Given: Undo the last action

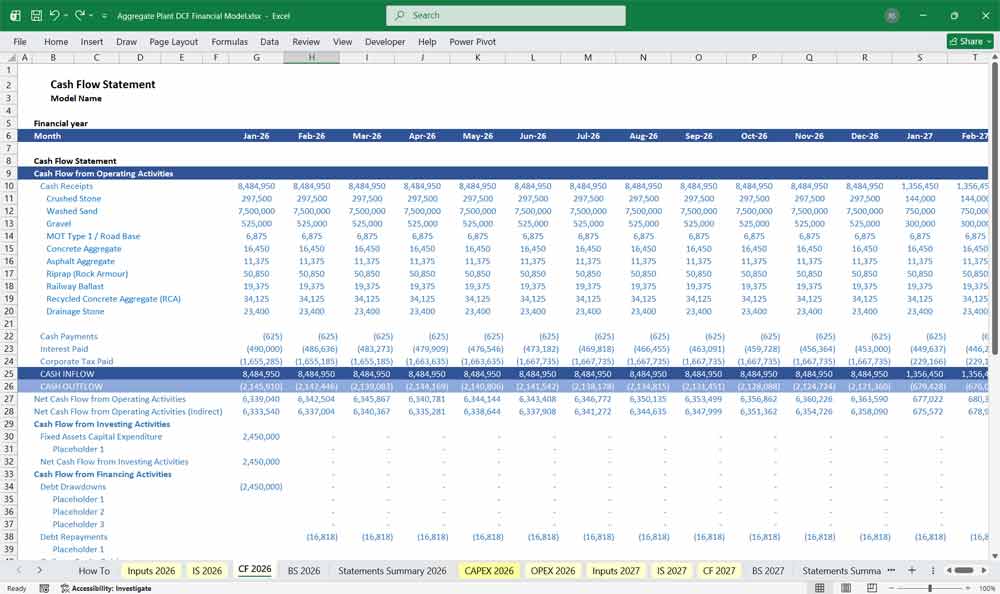Looking at the screenshot, I should point(55,15).
